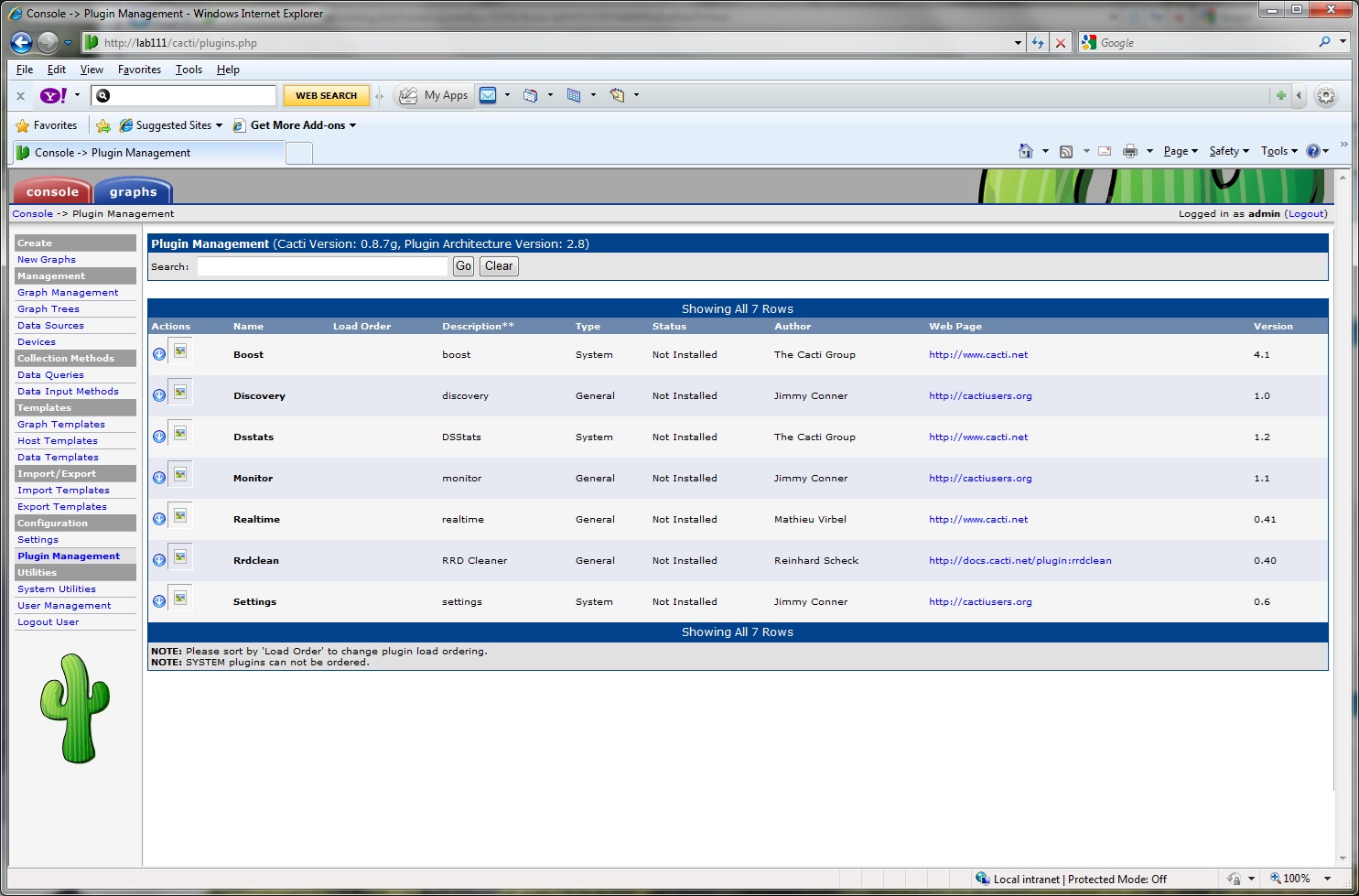Open the Devices sidebar link

pyautogui.click(x=37, y=342)
